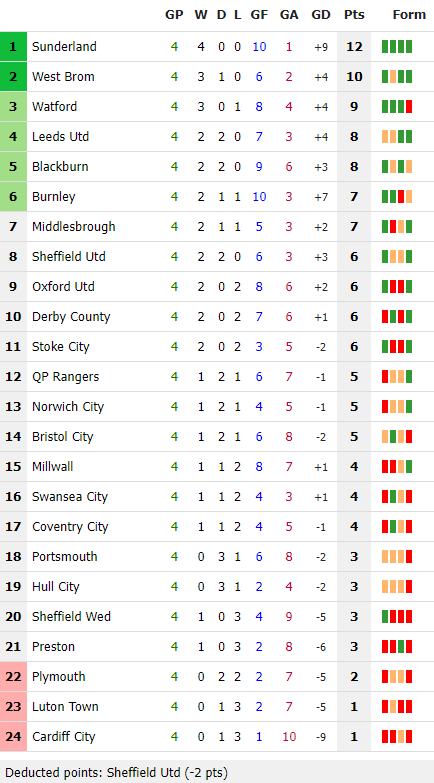Click Watford's form indicator bars
Viewport: 434px width, 783px height.
point(397,107)
